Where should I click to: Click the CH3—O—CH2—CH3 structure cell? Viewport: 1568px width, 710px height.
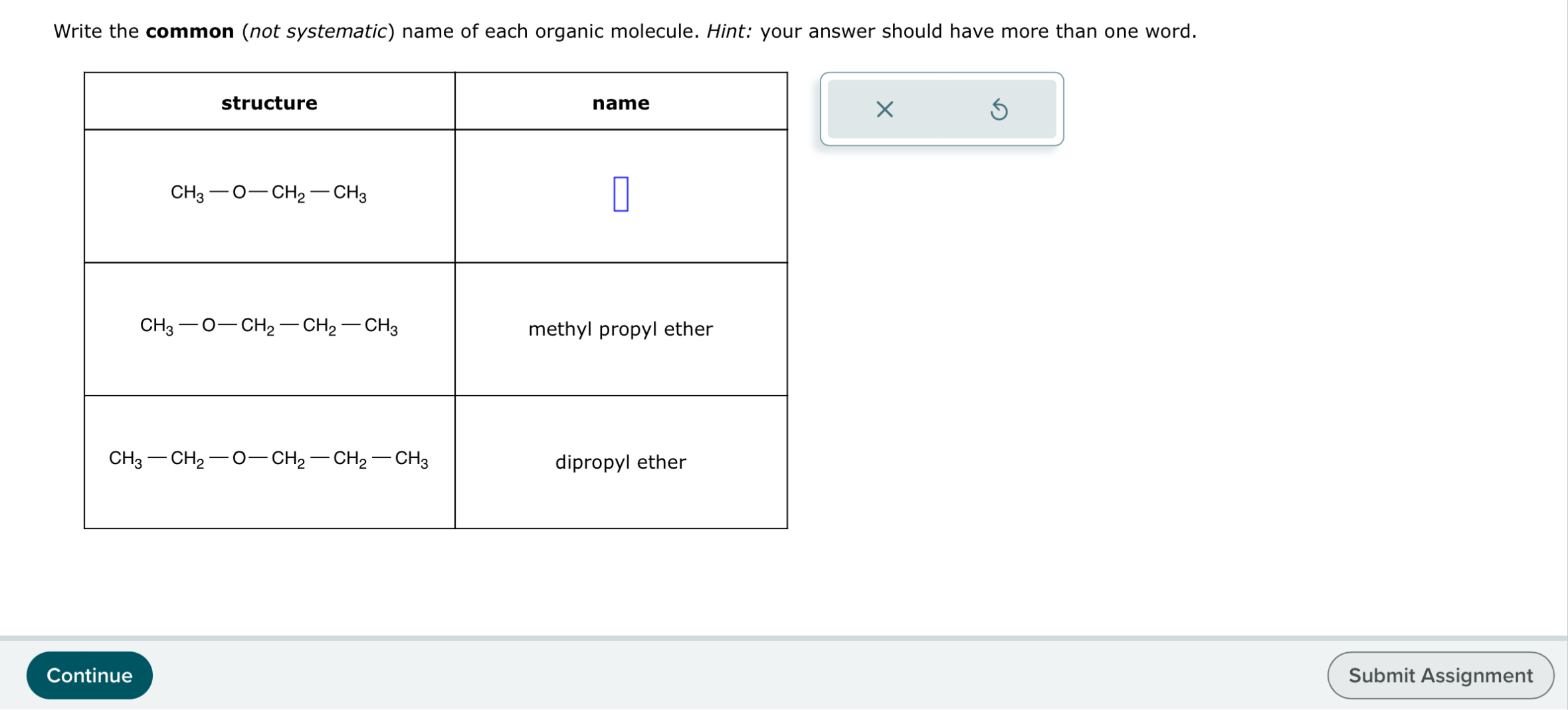pyautogui.click(x=268, y=193)
